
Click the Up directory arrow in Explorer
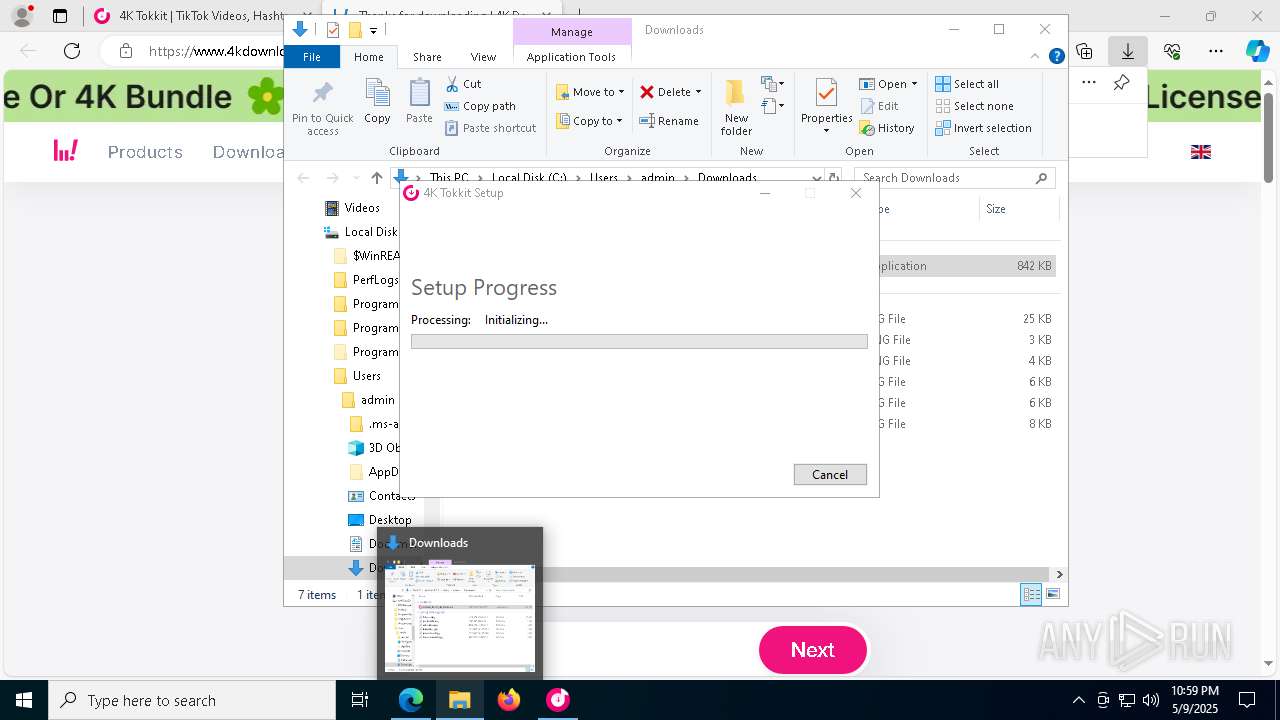tap(376, 178)
